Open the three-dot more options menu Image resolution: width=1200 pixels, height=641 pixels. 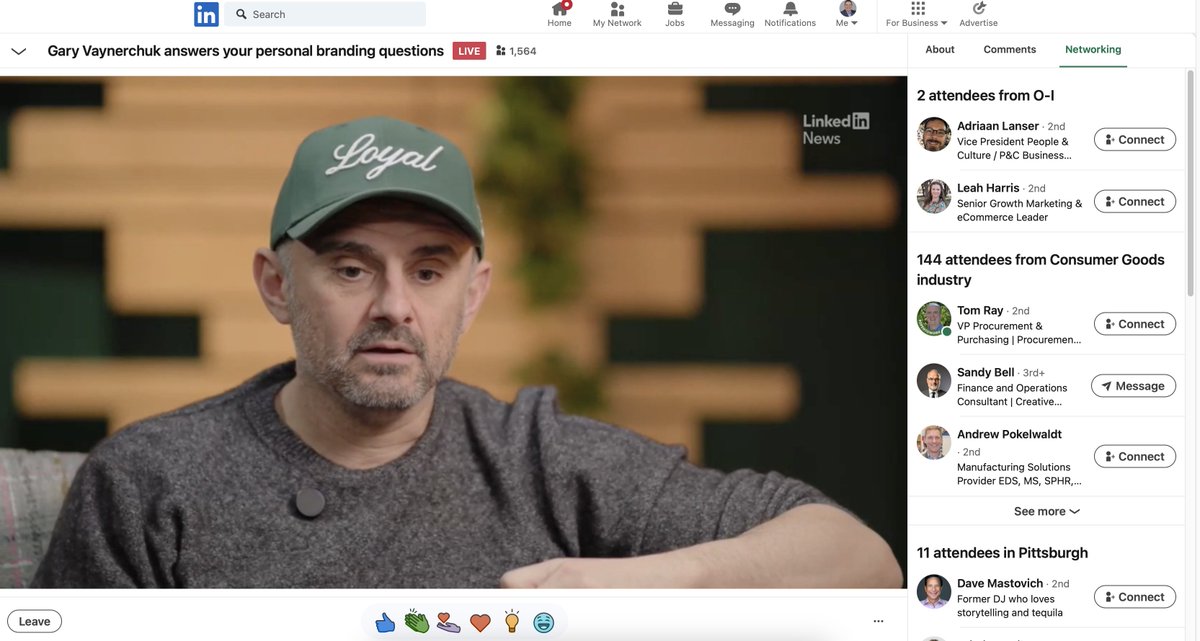coord(878,622)
